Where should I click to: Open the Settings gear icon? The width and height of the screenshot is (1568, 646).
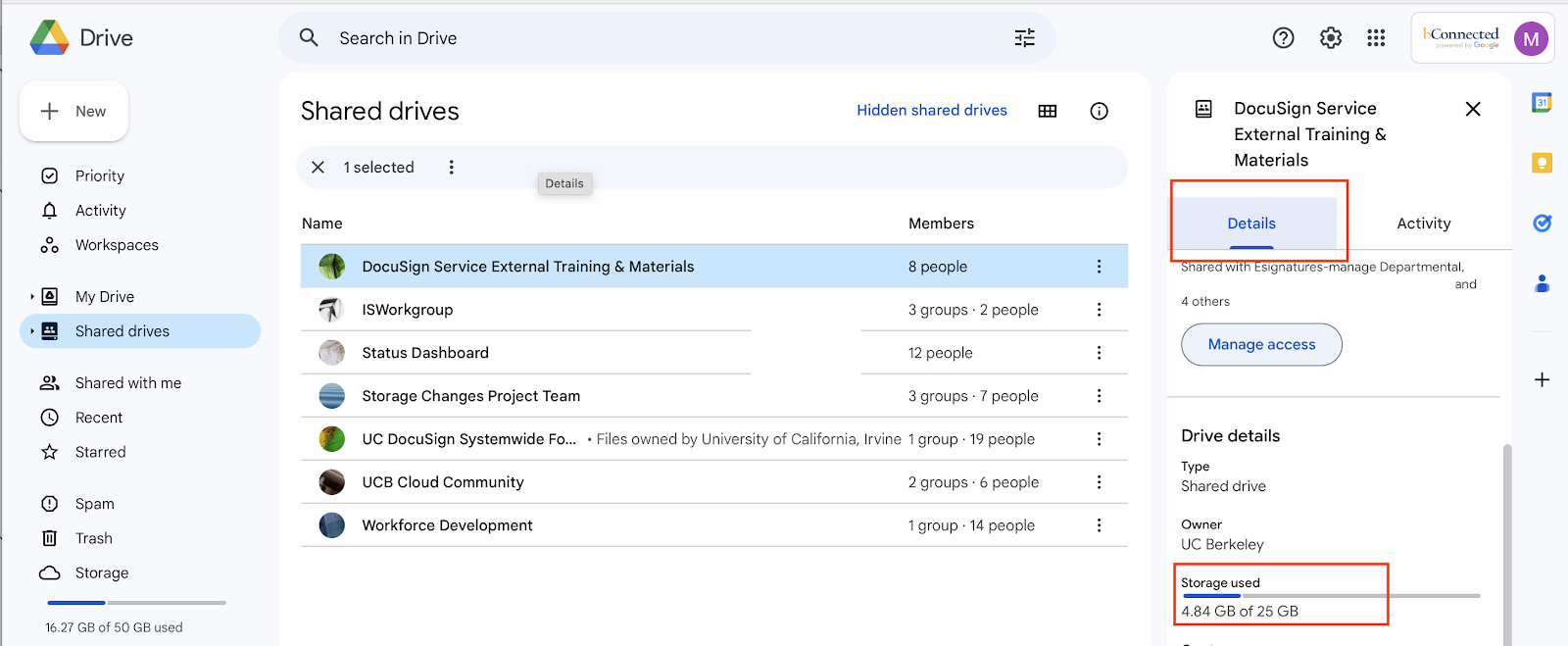tap(1330, 38)
